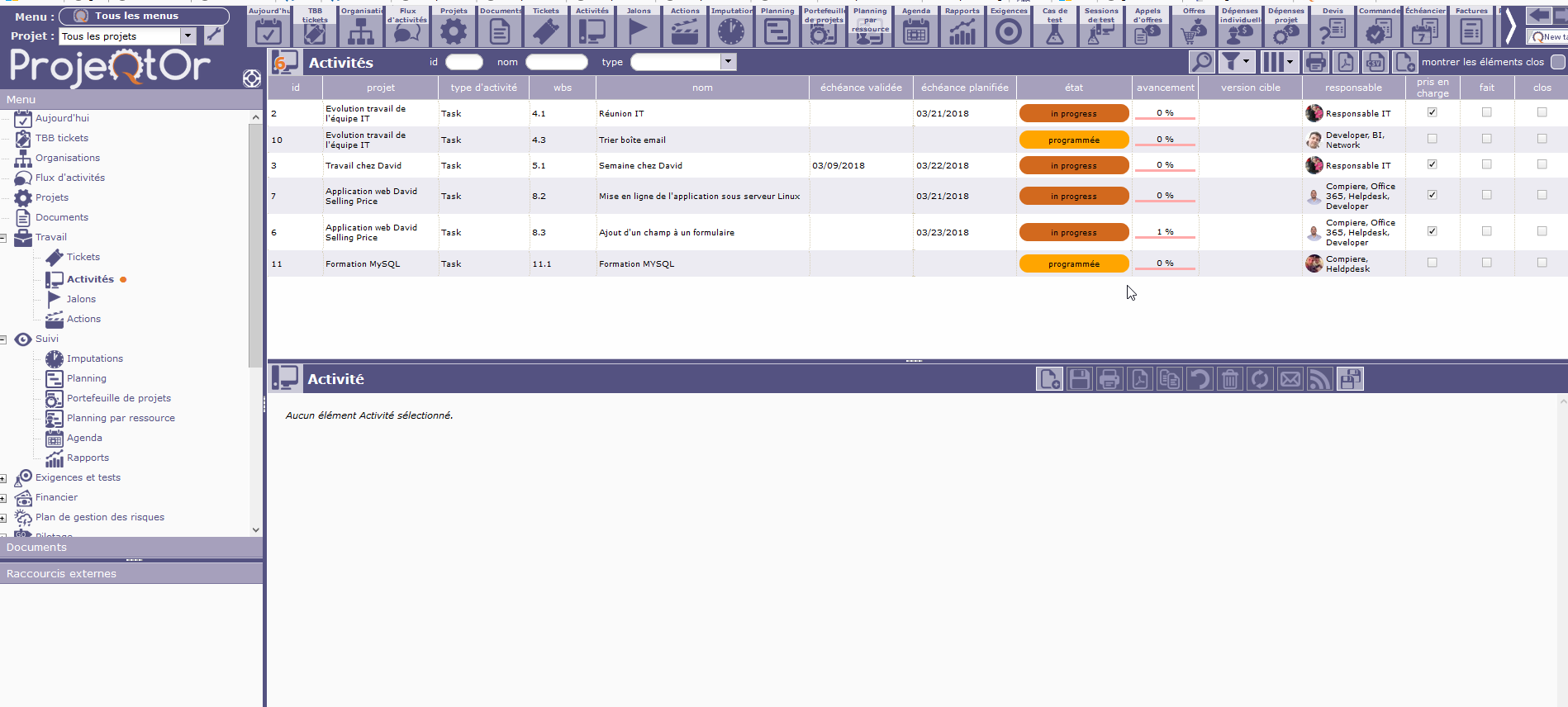The height and width of the screenshot is (707, 1568).
Task: Open the Offres cart icon
Action: pos(1194,26)
